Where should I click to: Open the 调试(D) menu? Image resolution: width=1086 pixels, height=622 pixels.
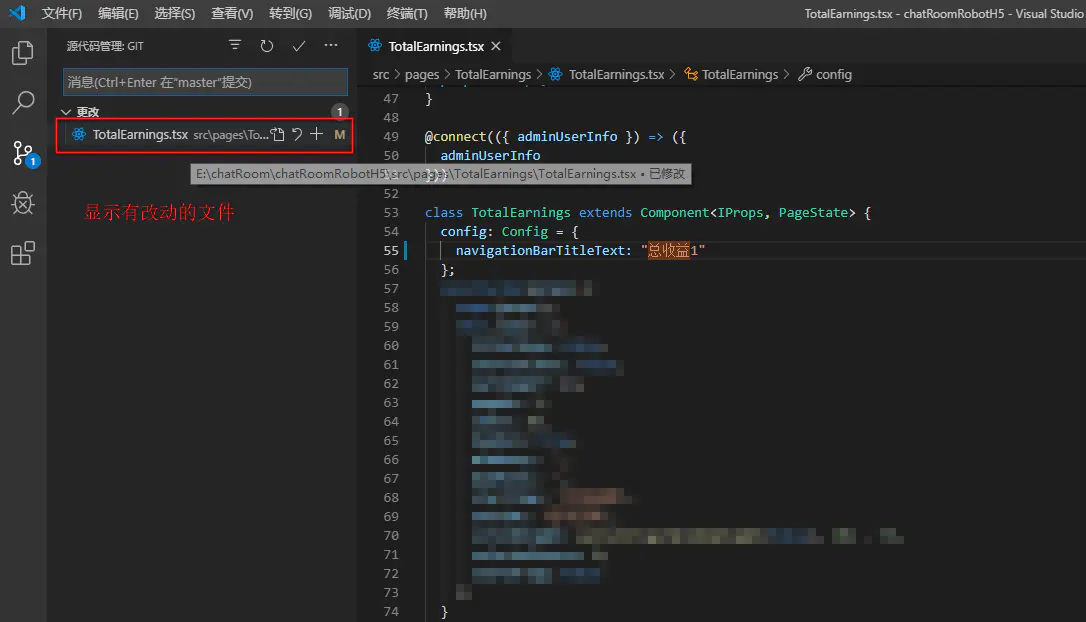click(349, 13)
